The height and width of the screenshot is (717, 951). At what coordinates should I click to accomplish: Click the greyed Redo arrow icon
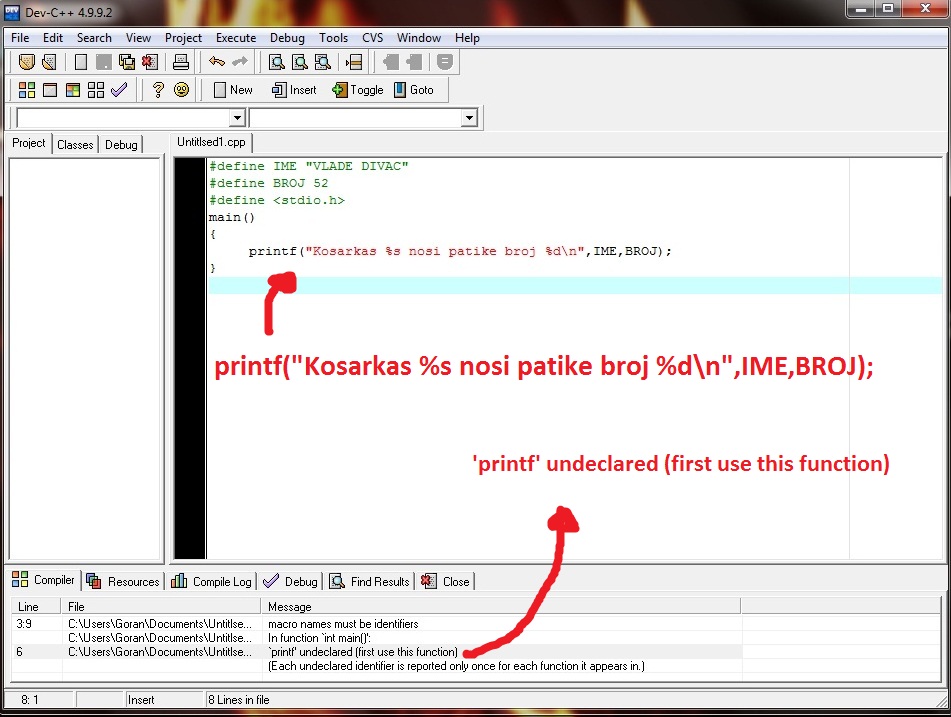(x=240, y=61)
